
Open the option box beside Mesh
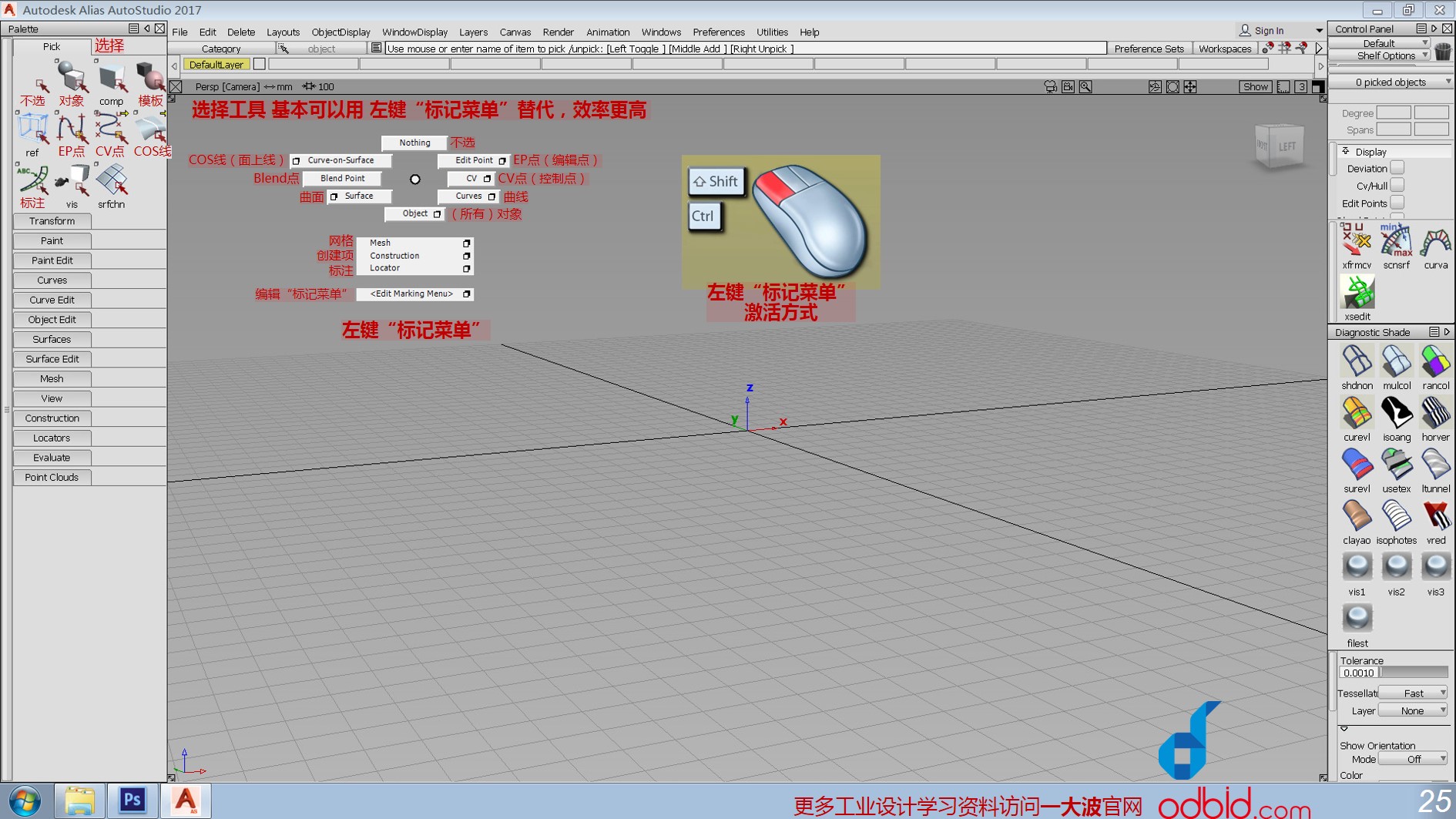(466, 243)
